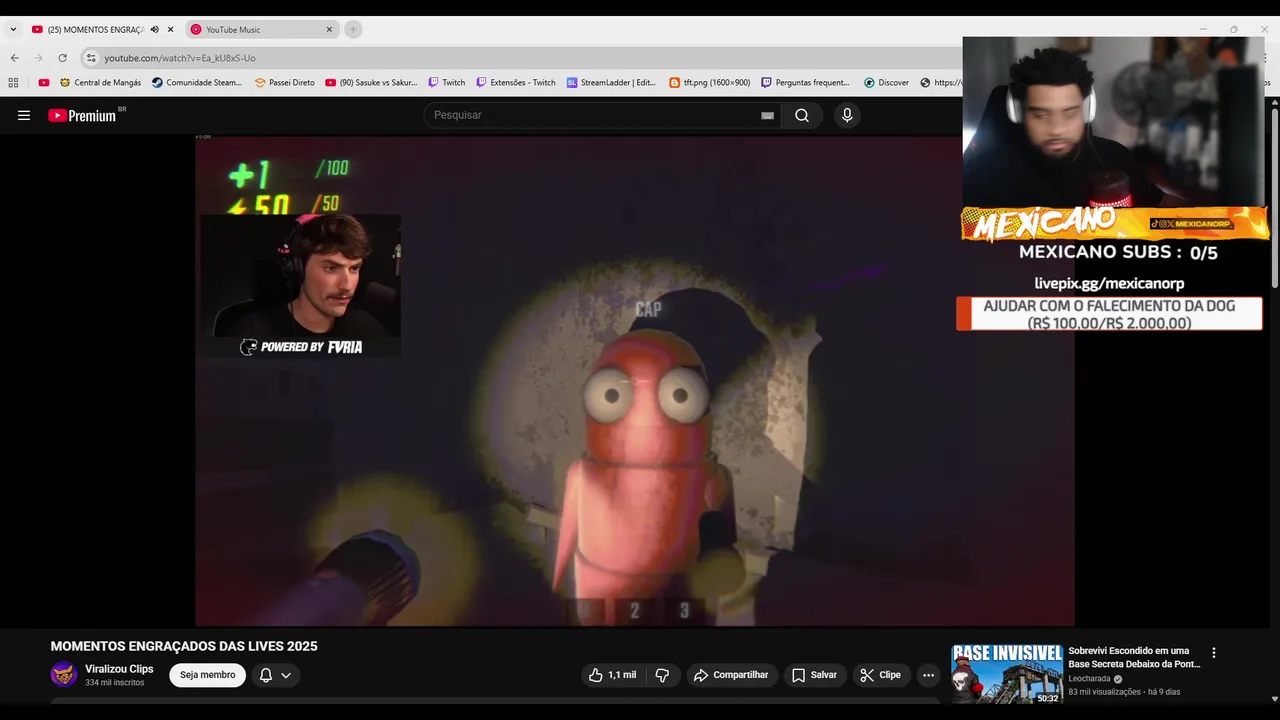Join channel via Seja membro button
Screen dimensions: 1280x720
tap(208, 675)
